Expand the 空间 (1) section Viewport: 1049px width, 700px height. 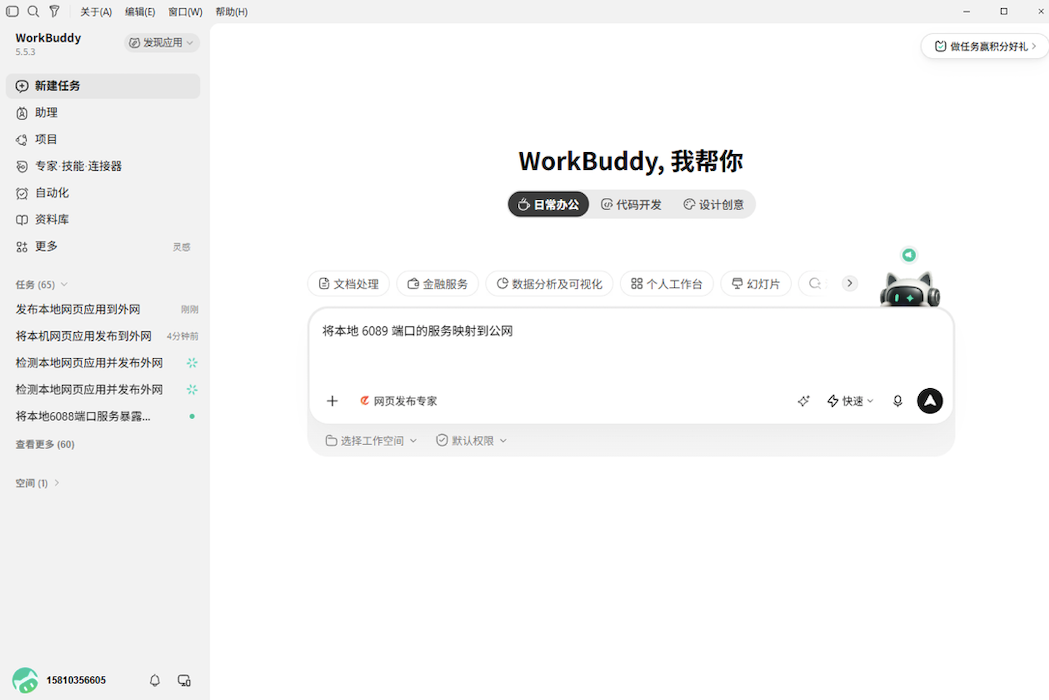click(37, 483)
